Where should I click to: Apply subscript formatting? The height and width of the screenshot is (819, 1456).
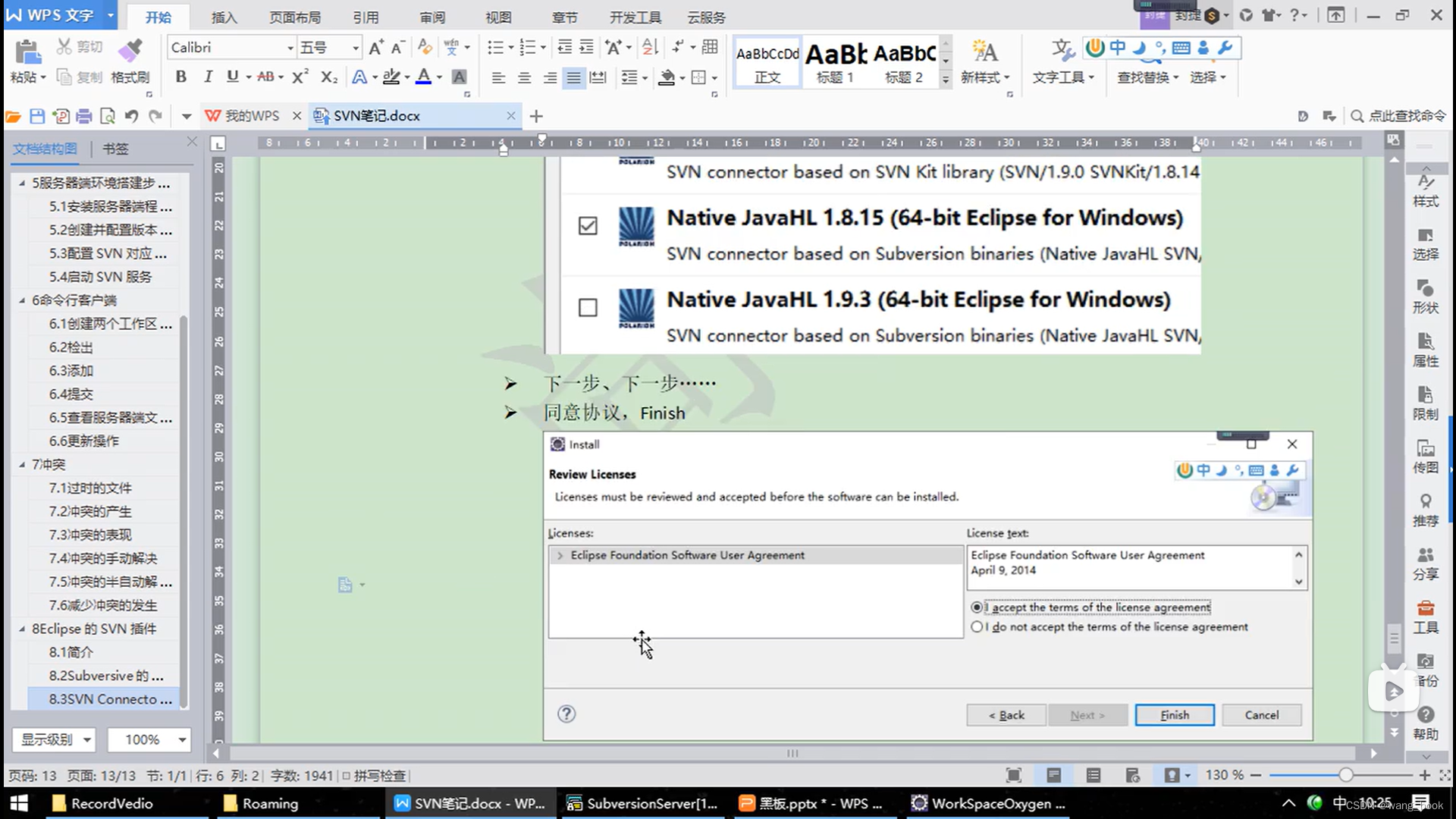[x=328, y=77]
